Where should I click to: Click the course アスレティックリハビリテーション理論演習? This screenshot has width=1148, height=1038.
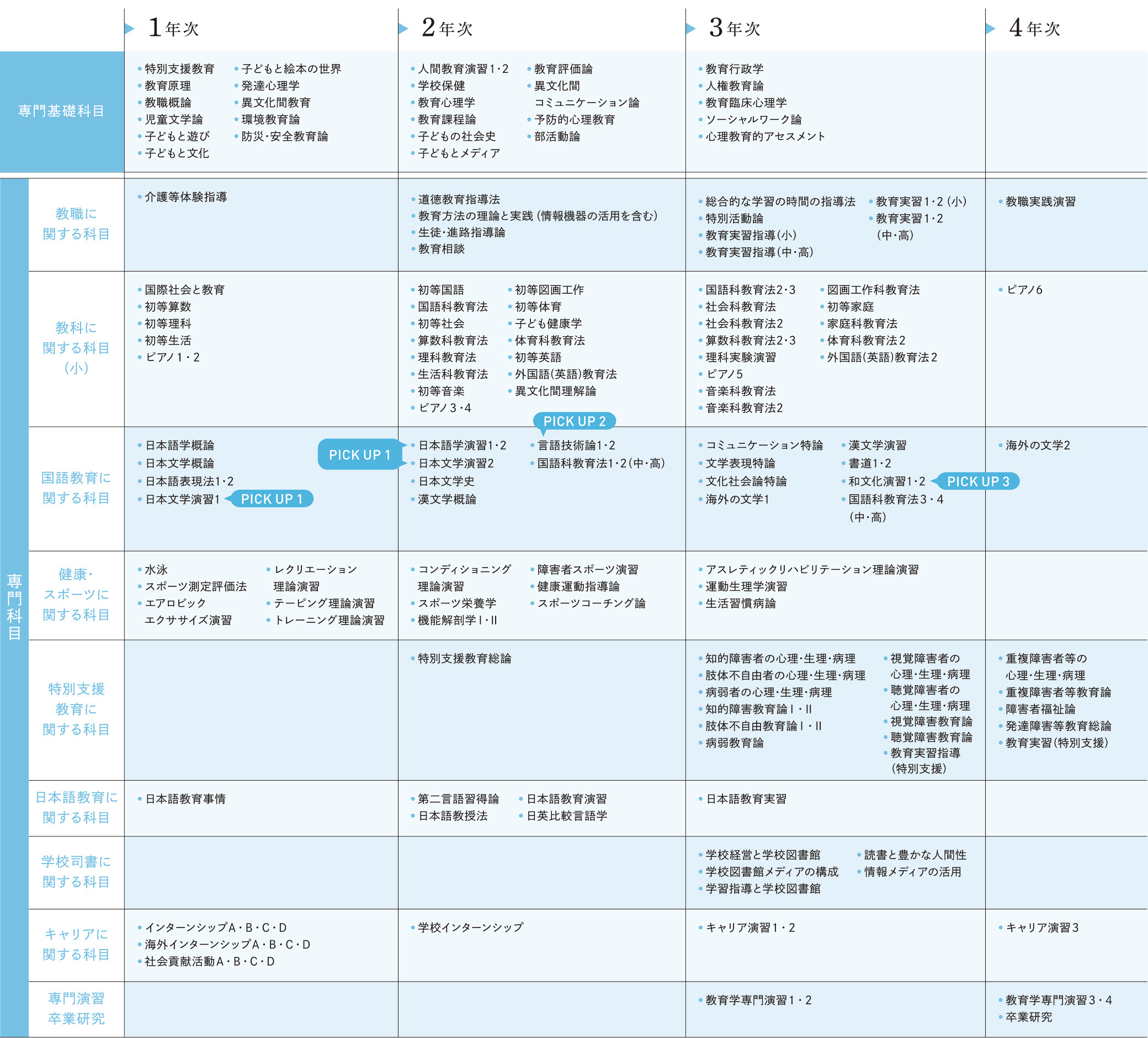[812, 570]
